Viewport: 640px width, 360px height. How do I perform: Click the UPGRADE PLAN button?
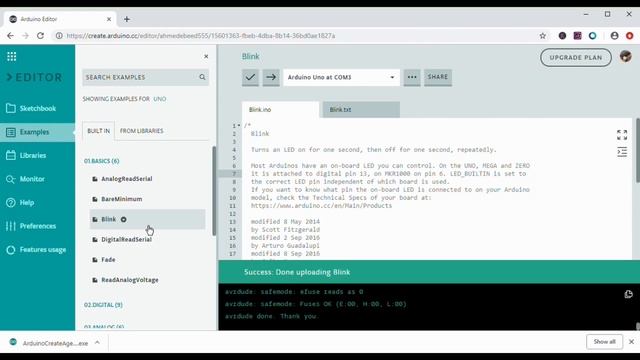[x=576, y=58]
